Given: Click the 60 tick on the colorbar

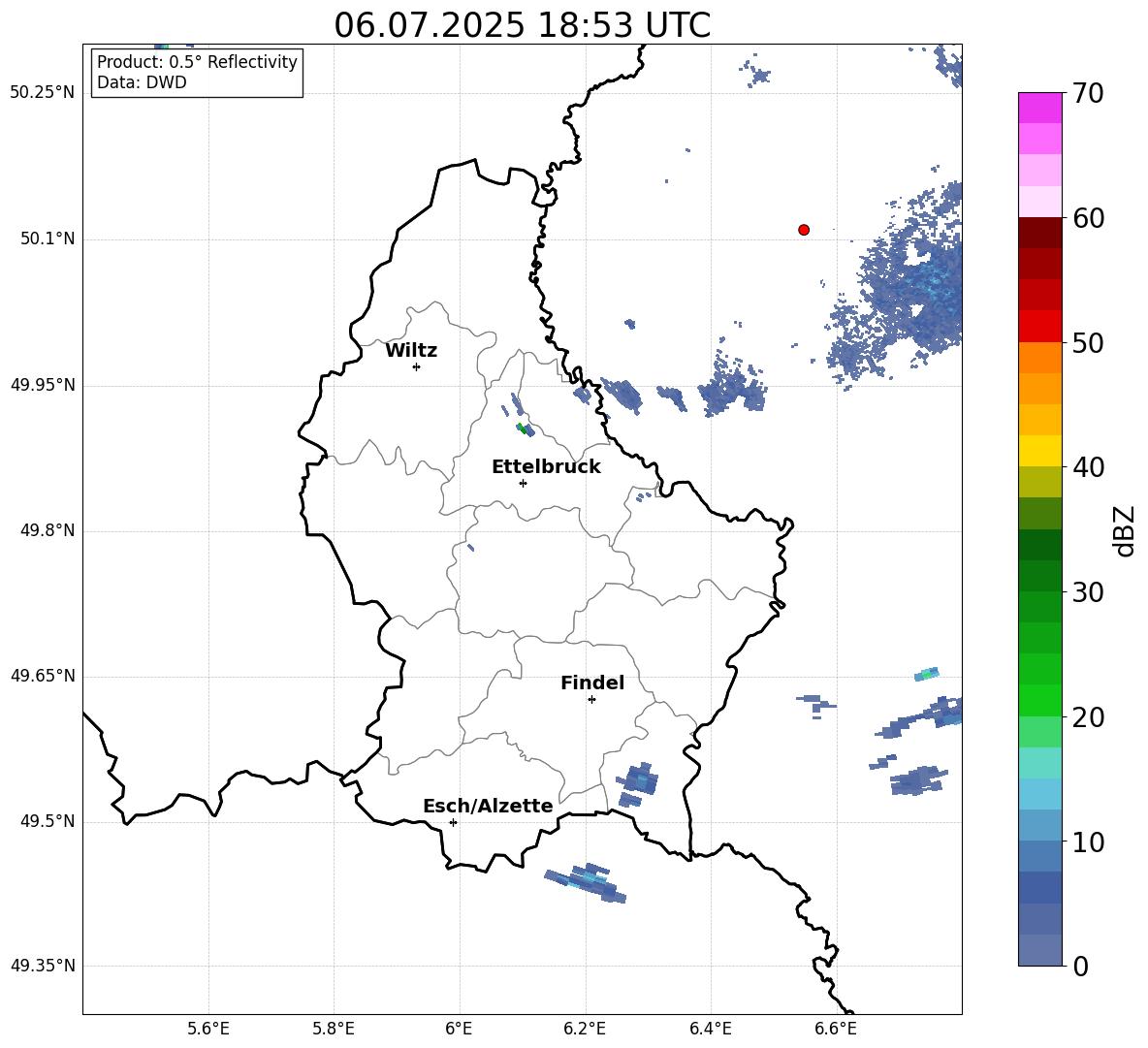Looking at the screenshot, I should point(1088,218).
